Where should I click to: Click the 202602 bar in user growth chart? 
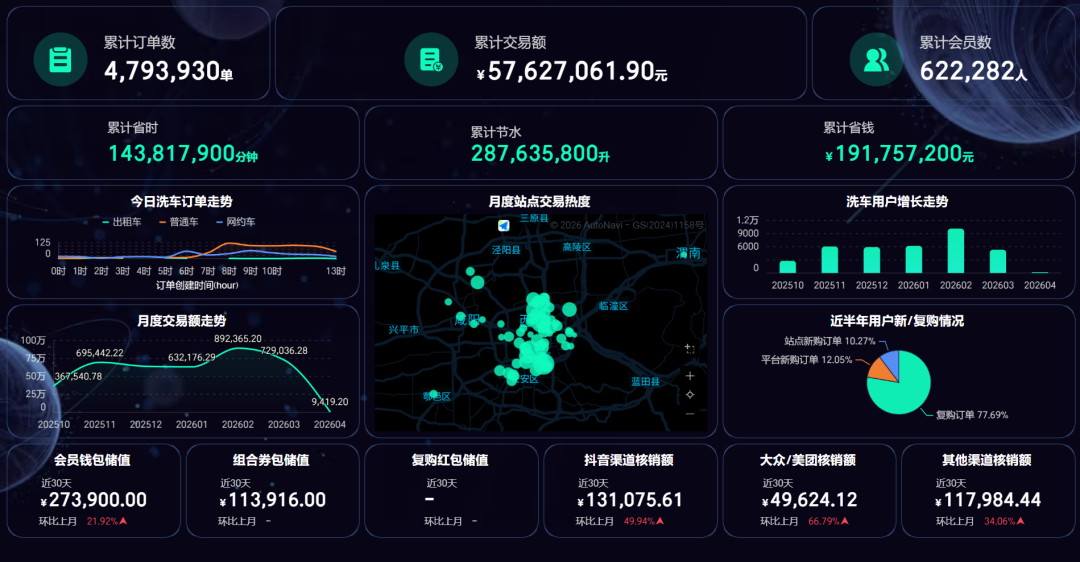tap(955, 251)
